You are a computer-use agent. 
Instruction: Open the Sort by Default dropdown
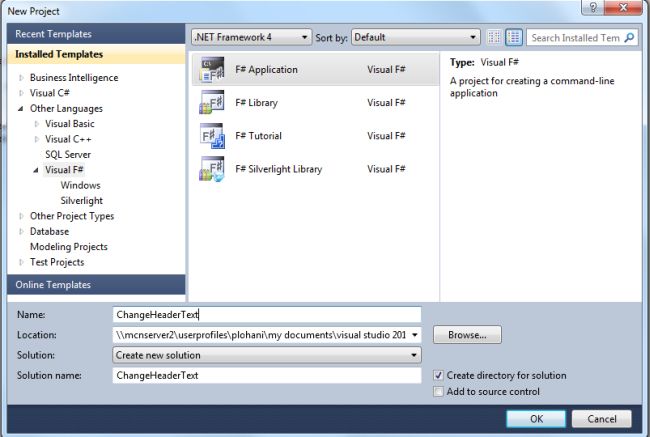[416, 37]
